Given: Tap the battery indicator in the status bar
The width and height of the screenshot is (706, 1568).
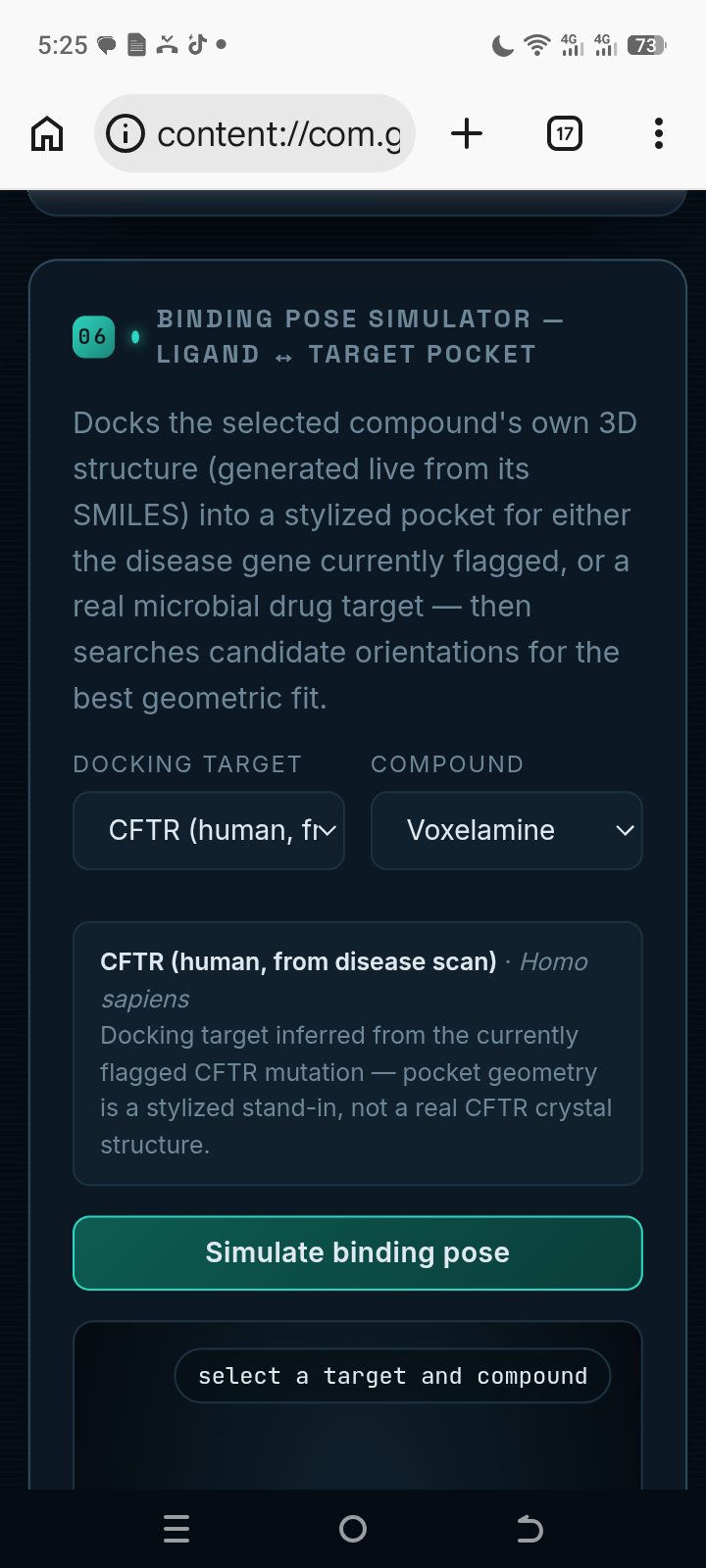Looking at the screenshot, I should (646, 45).
